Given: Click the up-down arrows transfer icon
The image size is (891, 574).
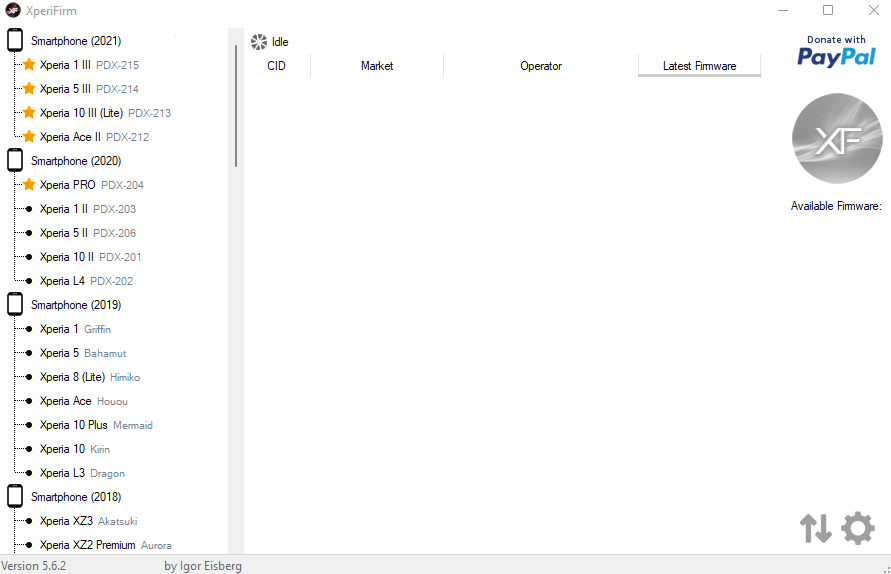Looking at the screenshot, I should (x=815, y=529).
